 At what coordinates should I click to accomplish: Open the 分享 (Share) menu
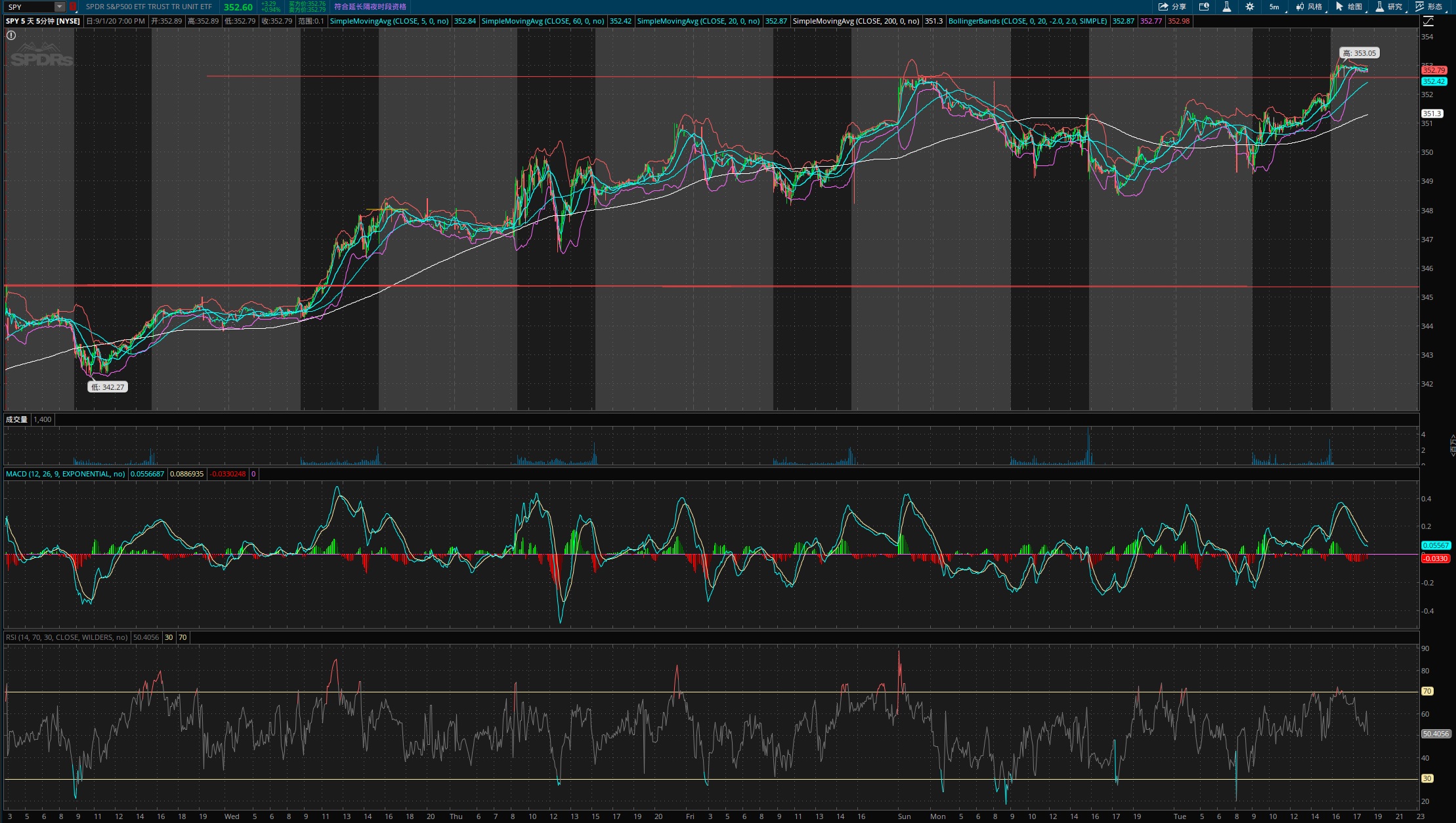tap(1172, 7)
